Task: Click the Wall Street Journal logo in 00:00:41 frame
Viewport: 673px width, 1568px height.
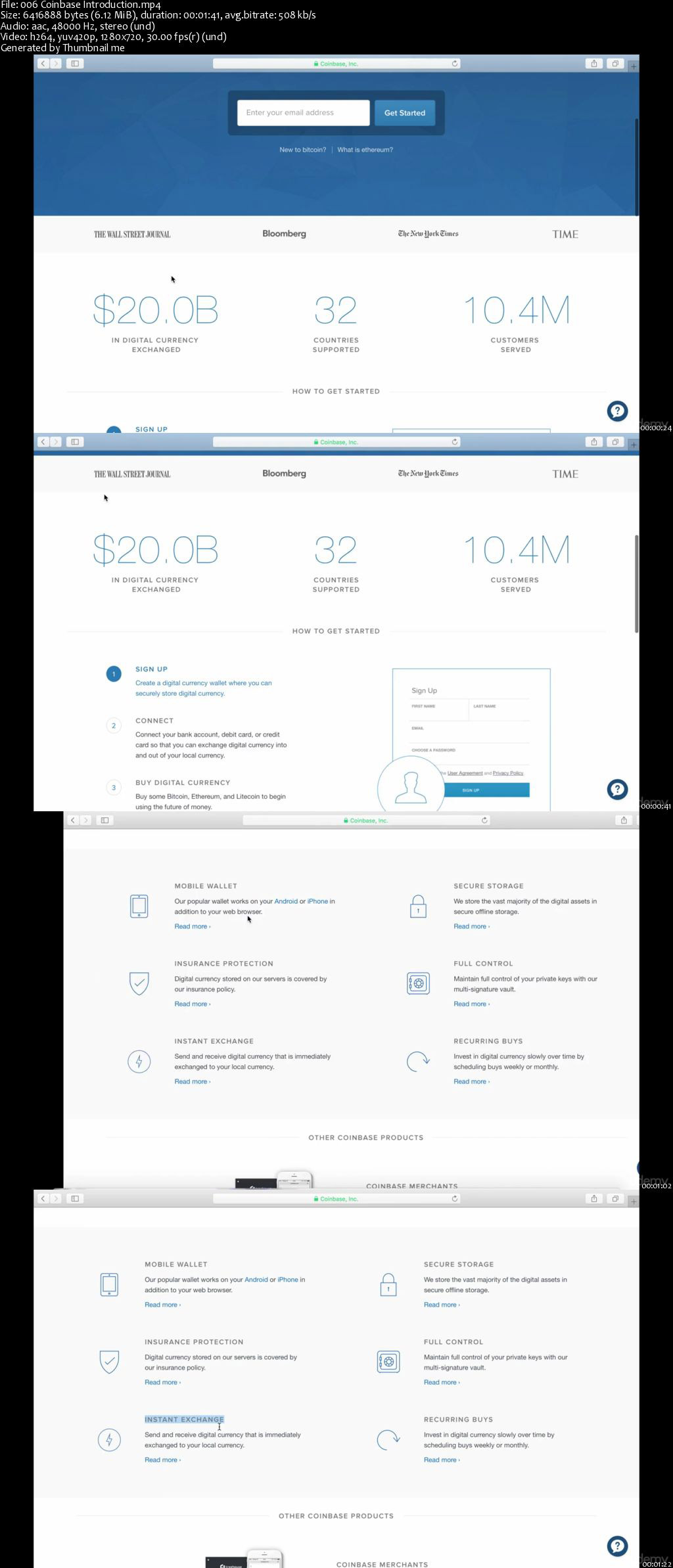Action: click(132, 474)
